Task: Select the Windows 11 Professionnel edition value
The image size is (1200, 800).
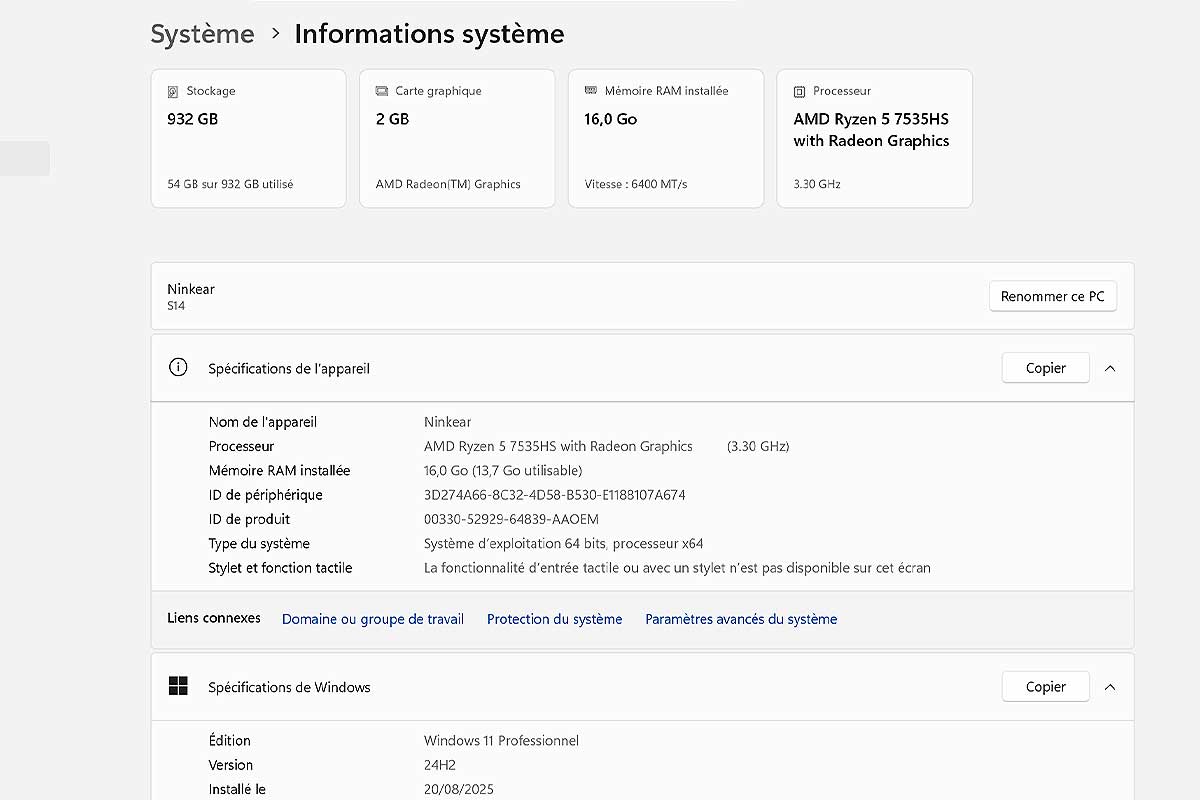Action: pos(501,741)
